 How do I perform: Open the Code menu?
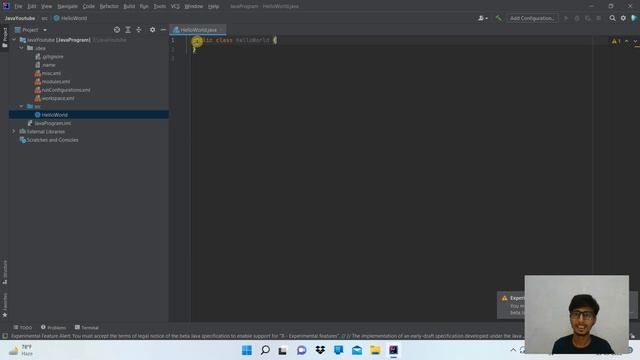pyautogui.click(x=89, y=6)
